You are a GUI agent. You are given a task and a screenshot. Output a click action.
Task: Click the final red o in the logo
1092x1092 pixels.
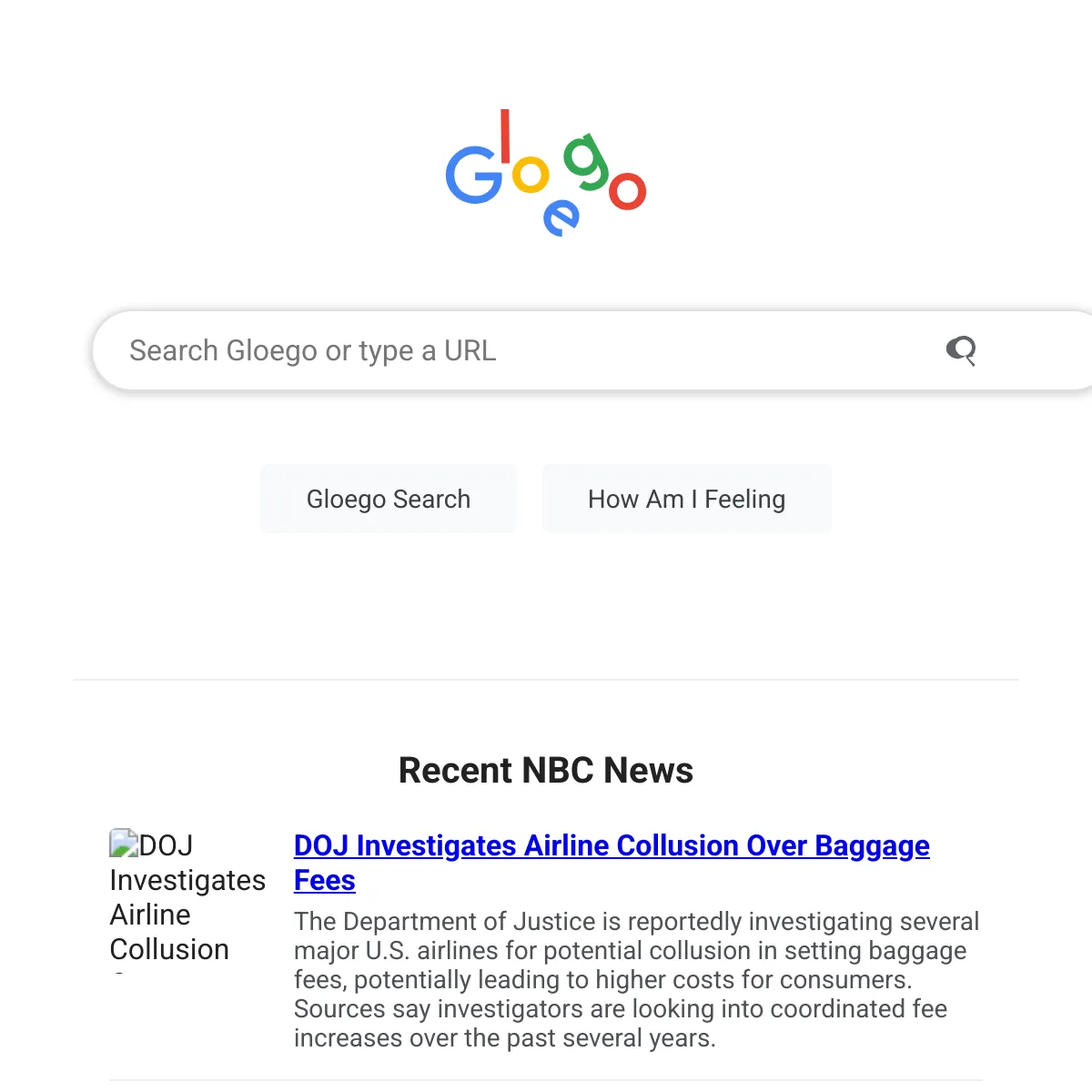pos(627,190)
